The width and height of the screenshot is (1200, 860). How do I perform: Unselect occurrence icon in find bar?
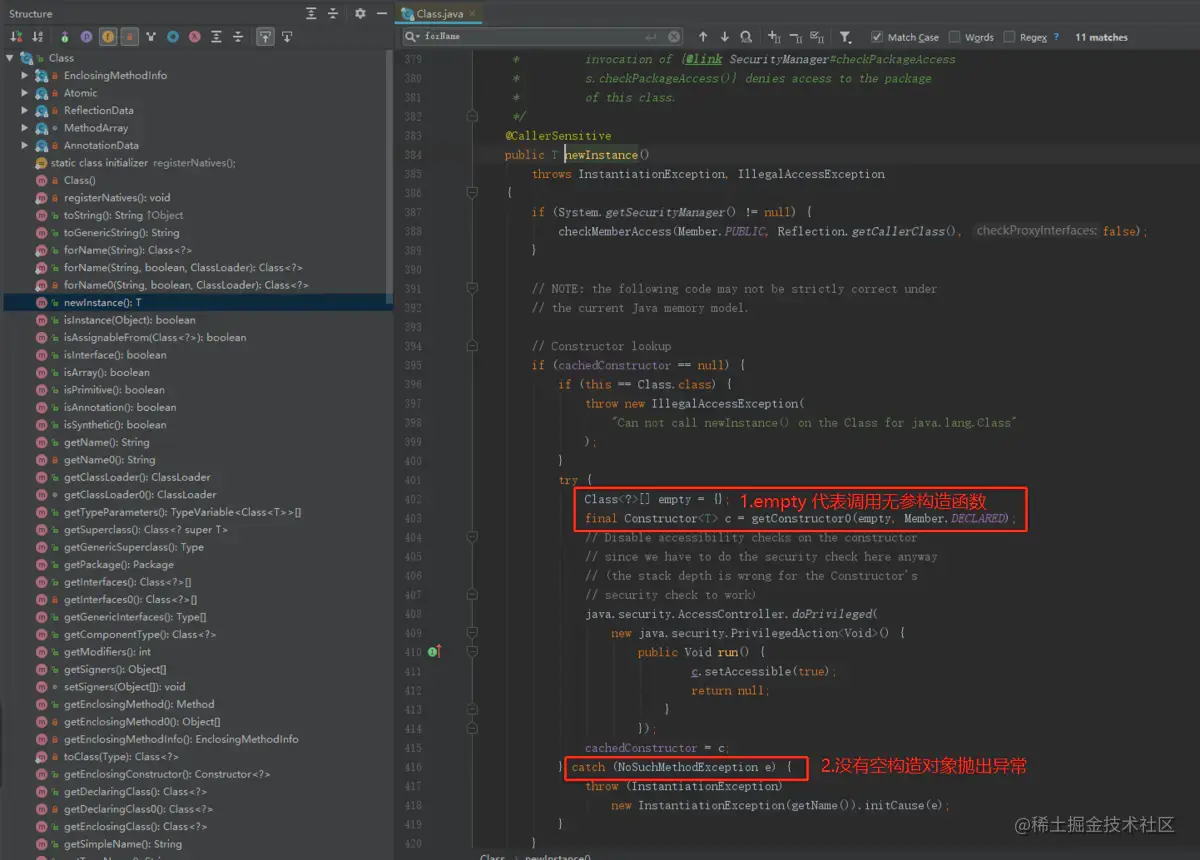pyautogui.click(x=796, y=37)
